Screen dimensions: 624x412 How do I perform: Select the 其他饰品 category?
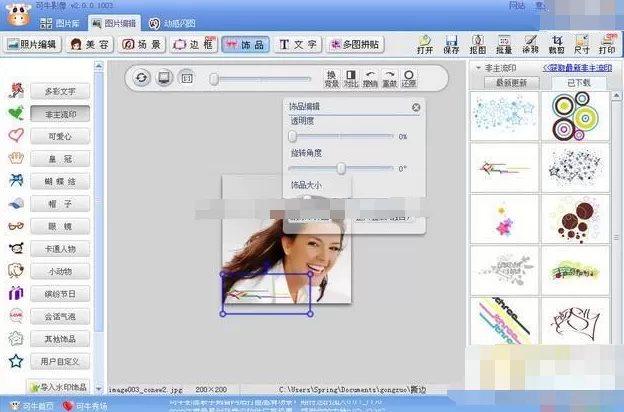(x=60, y=339)
